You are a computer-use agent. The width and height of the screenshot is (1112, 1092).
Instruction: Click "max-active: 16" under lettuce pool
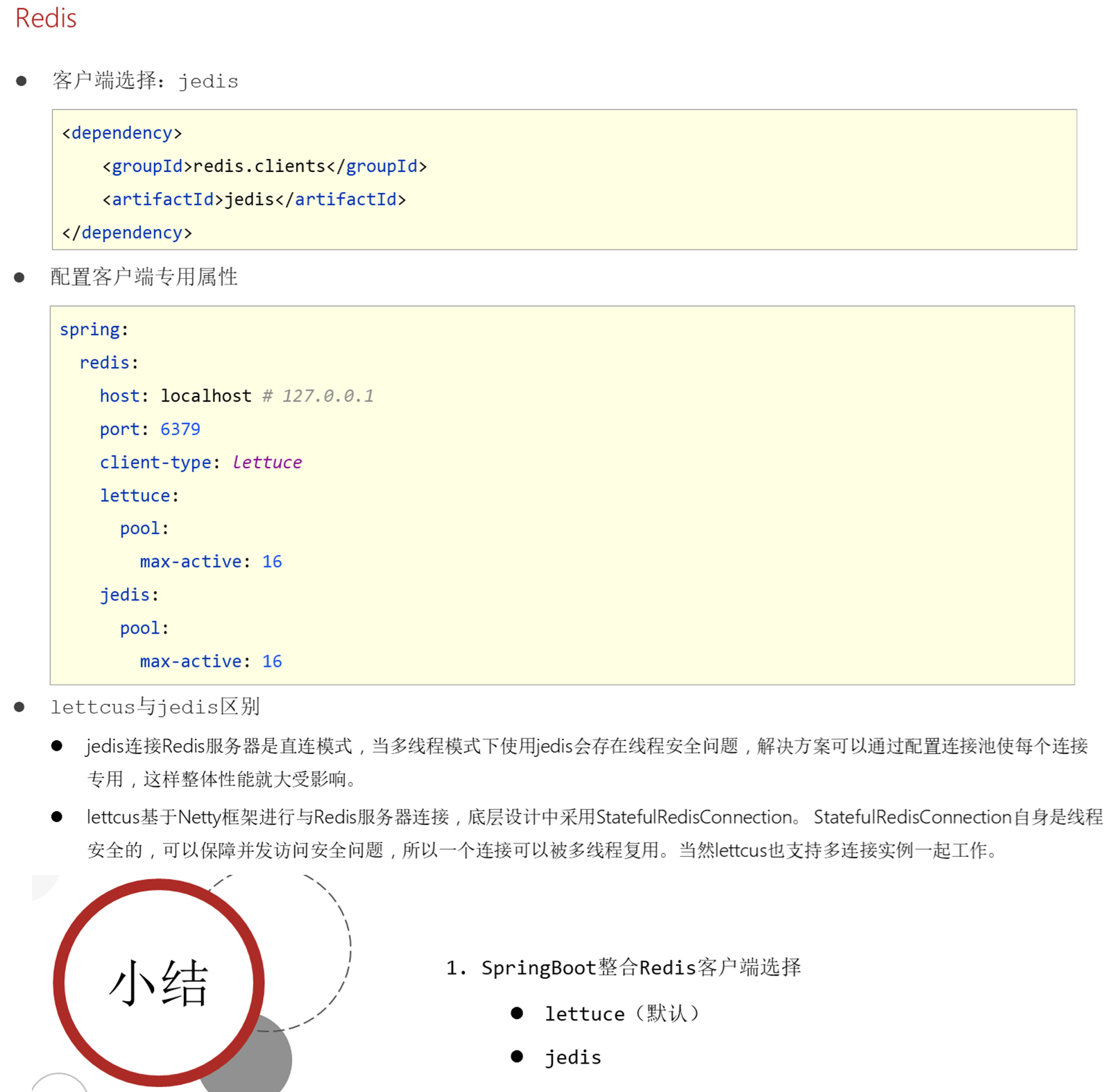click(x=211, y=562)
